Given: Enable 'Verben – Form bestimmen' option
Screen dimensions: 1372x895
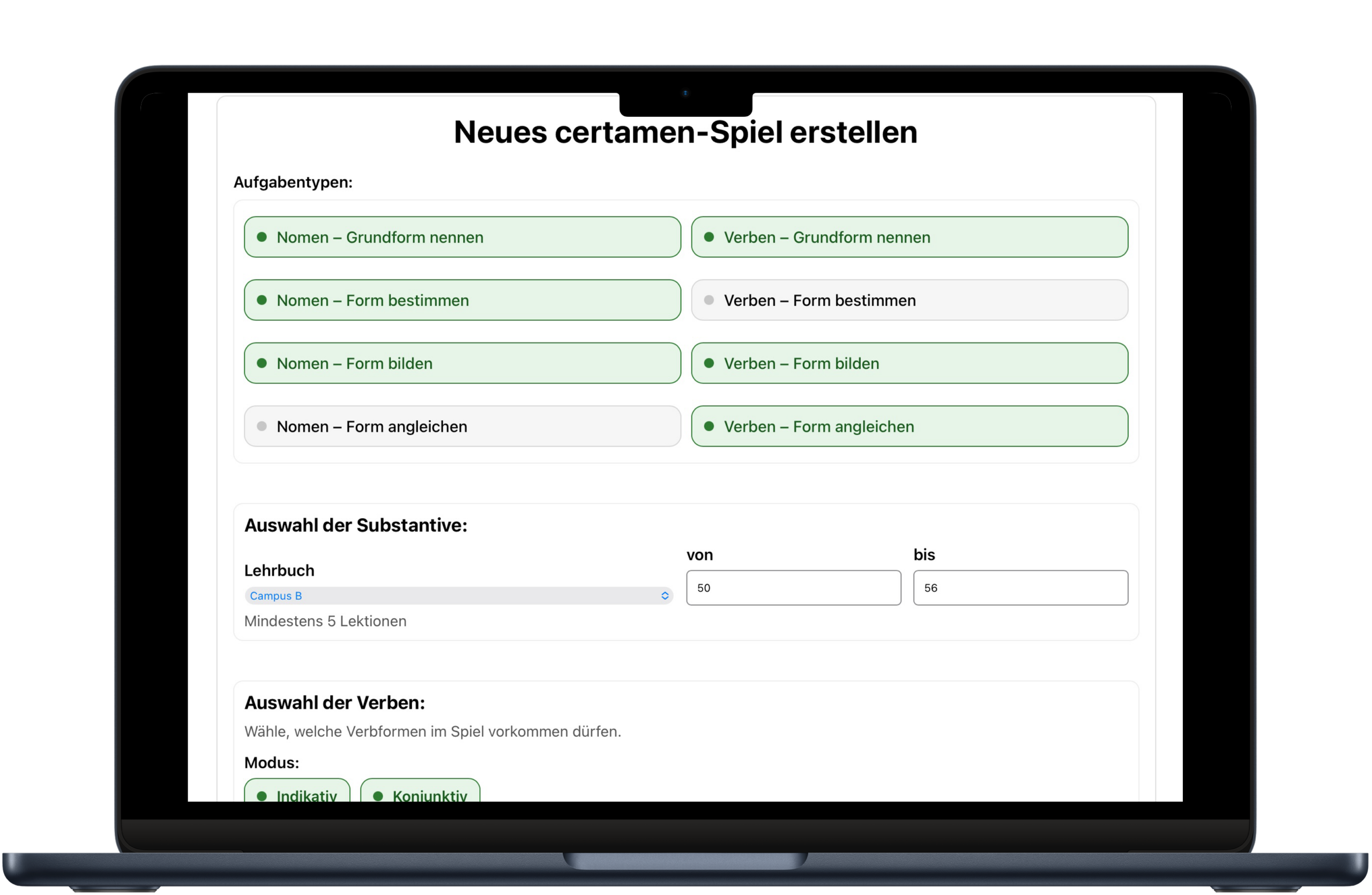Looking at the screenshot, I should coord(909,300).
